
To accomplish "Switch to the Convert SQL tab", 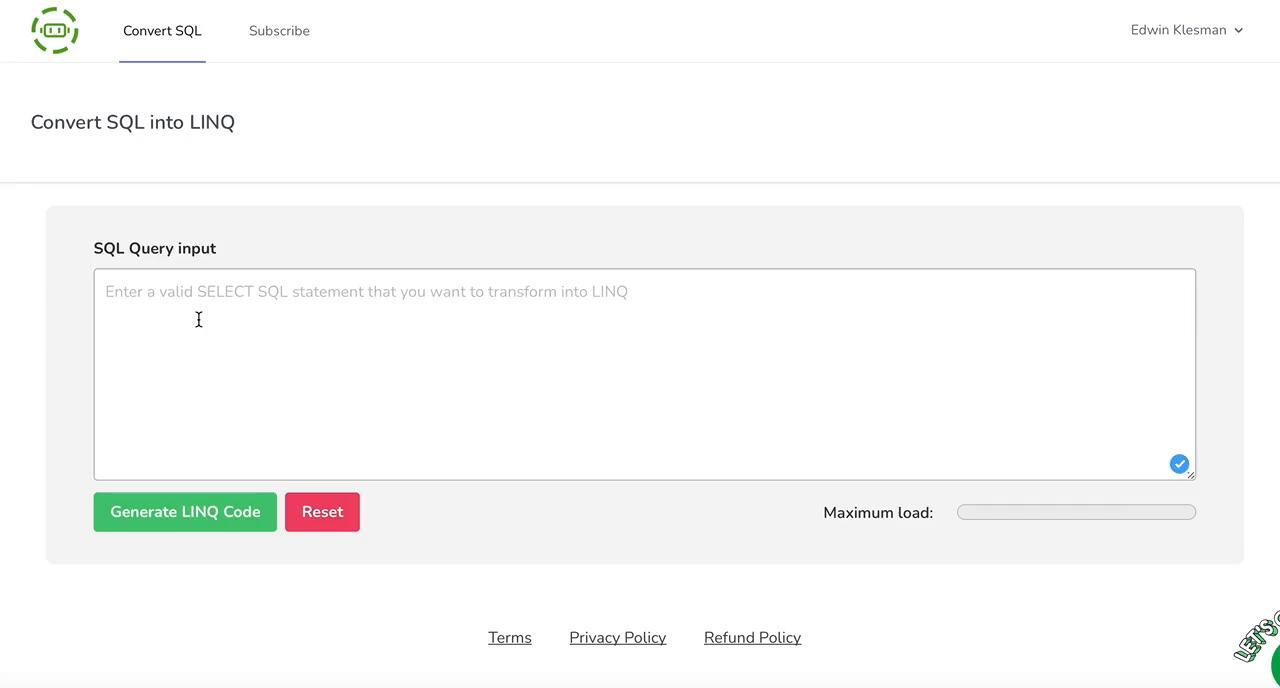I will 162,31.
